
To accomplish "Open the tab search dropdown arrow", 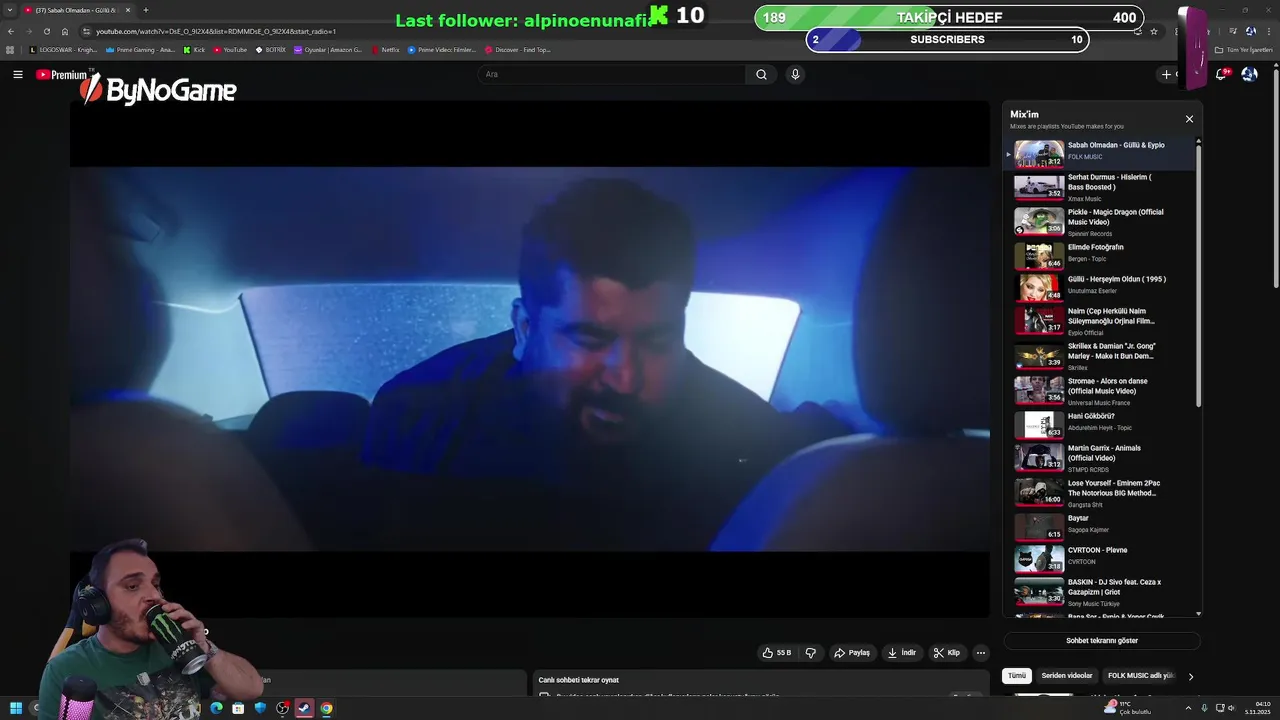I will [x=11, y=10].
